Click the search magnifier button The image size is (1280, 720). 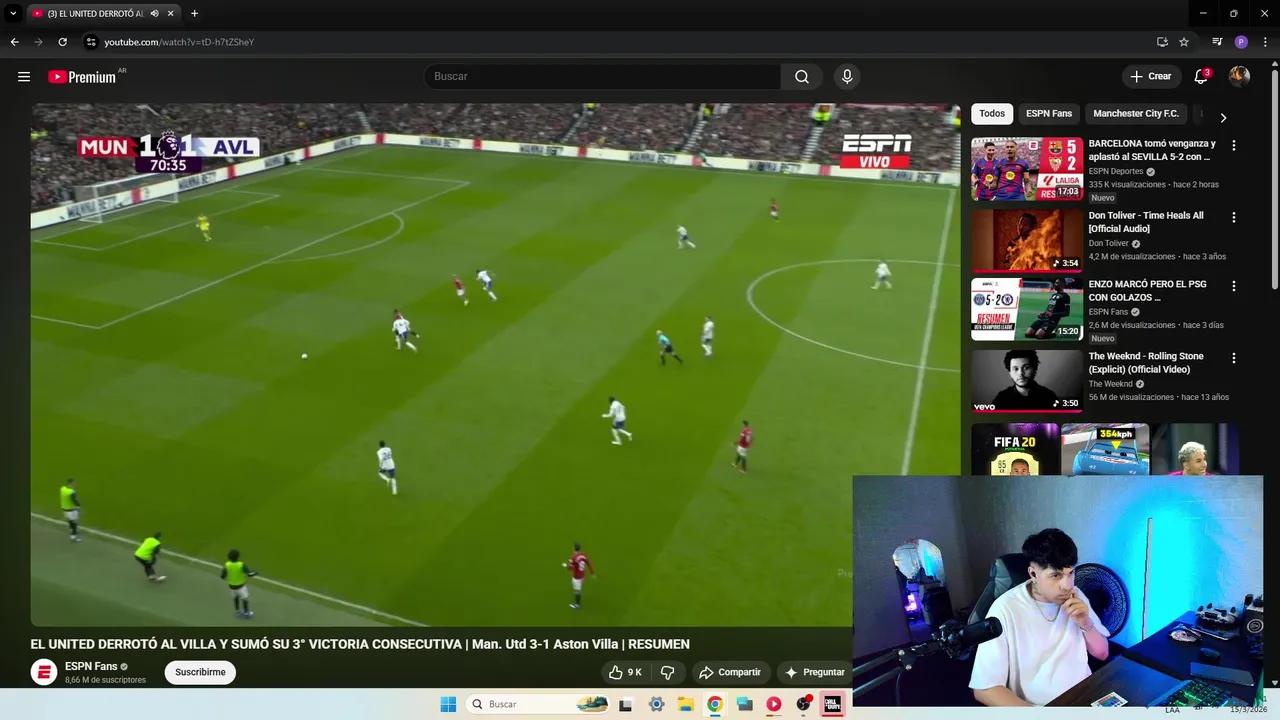tap(802, 77)
